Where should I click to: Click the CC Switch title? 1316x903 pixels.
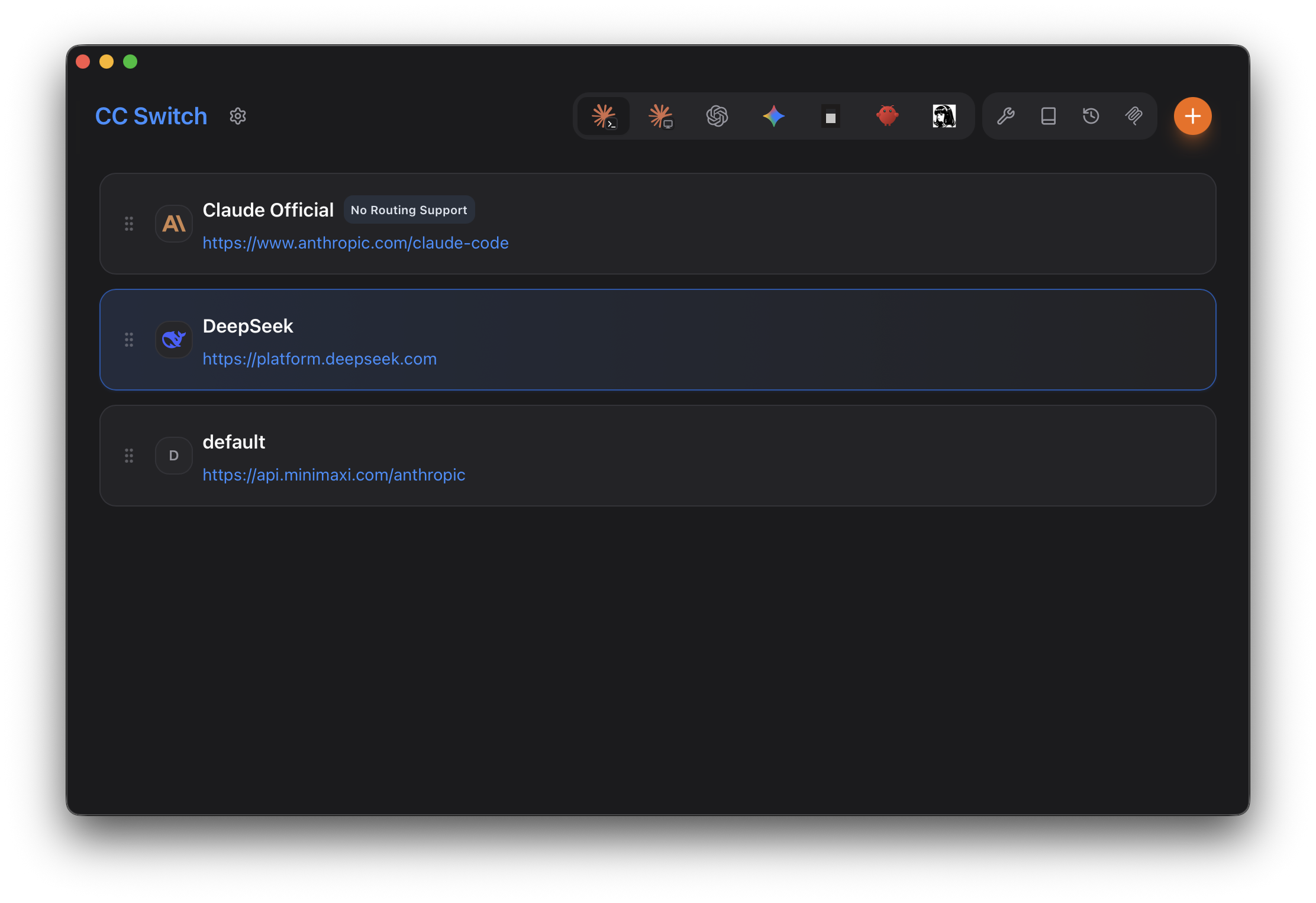click(x=151, y=116)
